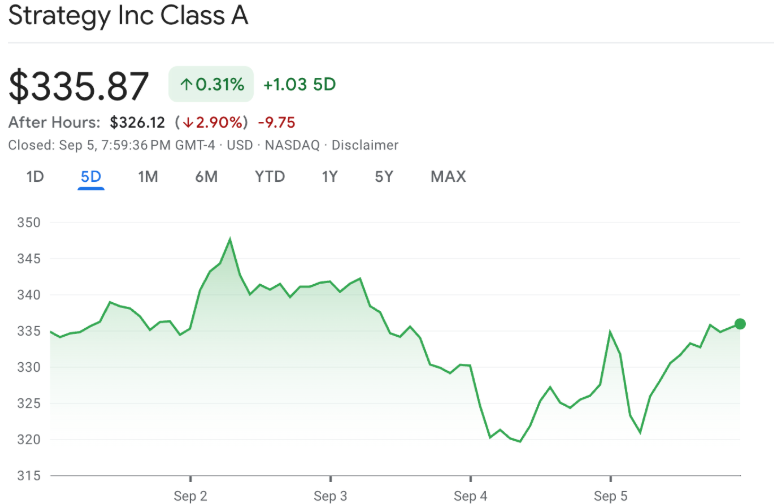Click the Sep 3 date marker
774x504 pixels.
(330, 495)
